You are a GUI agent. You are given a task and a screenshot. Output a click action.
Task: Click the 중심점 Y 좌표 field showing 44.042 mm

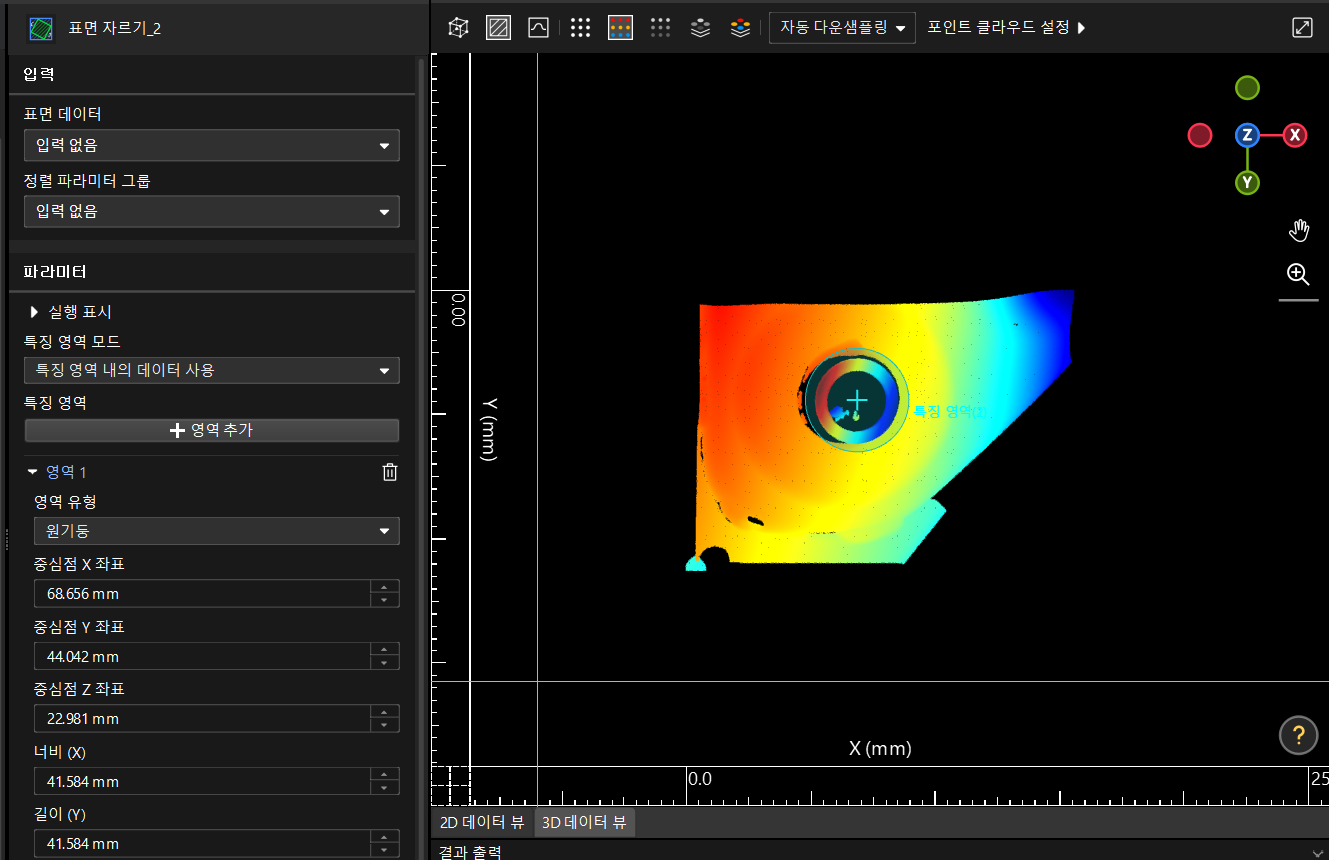click(x=202, y=656)
